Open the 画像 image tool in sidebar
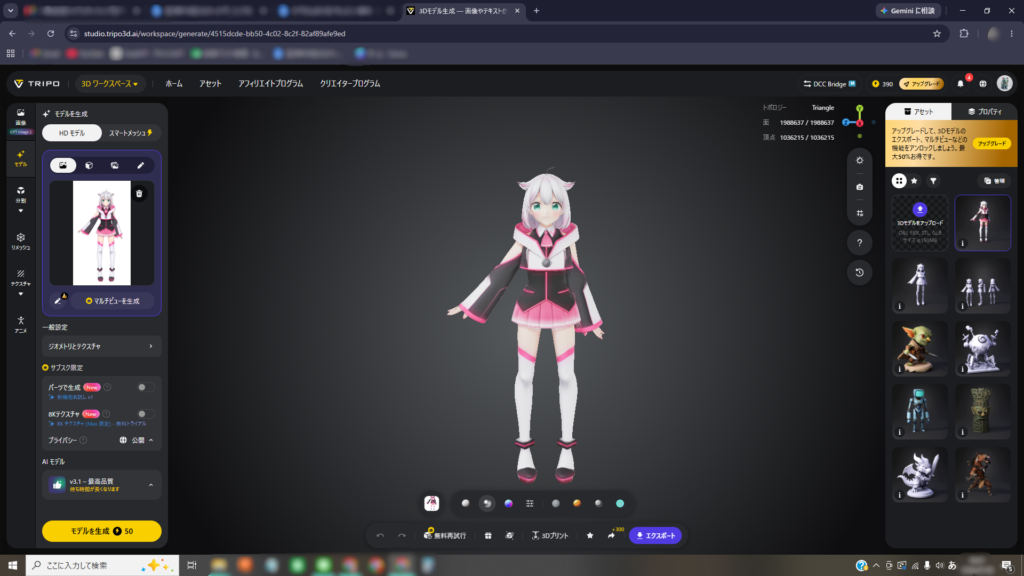 (x=21, y=116)
